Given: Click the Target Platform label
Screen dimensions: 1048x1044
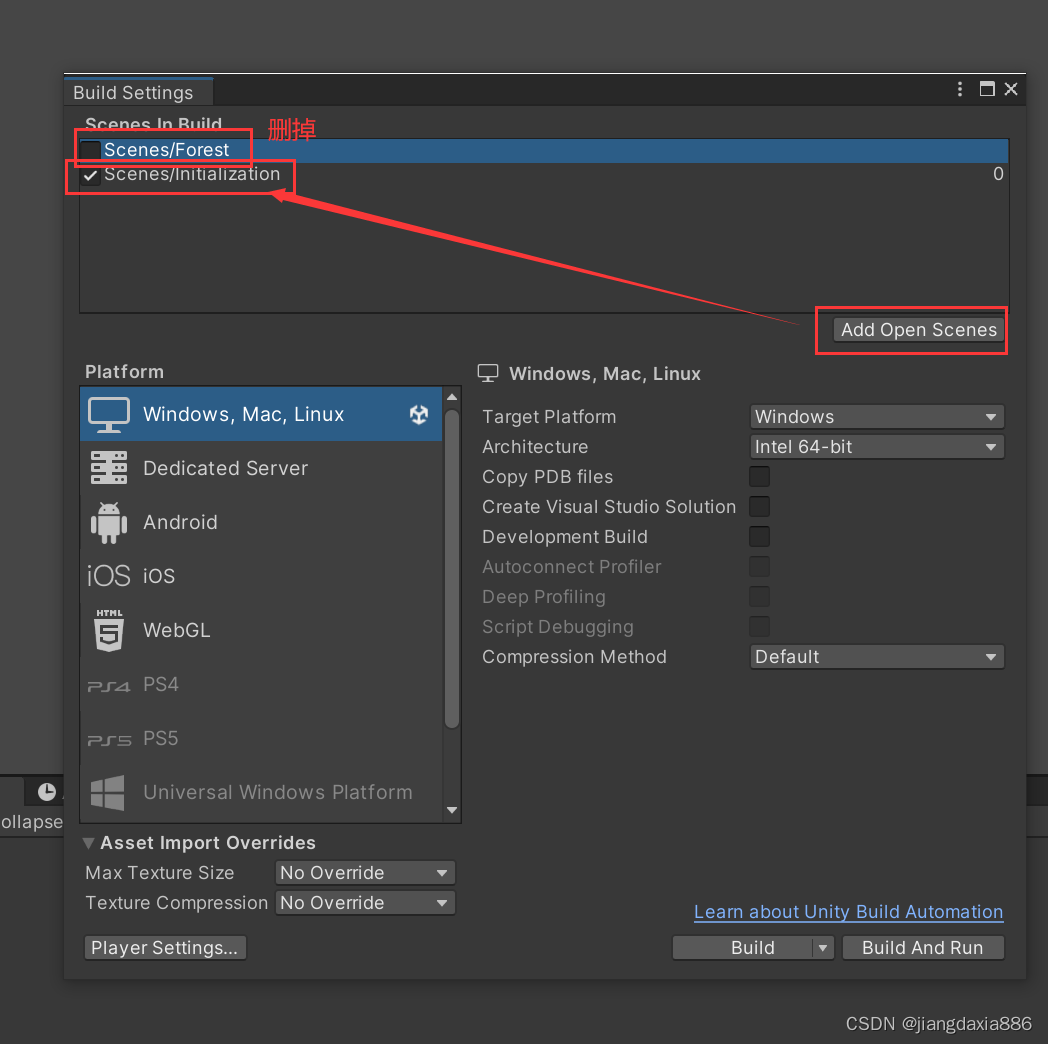Looking at the screenshot, I should 549,417.
